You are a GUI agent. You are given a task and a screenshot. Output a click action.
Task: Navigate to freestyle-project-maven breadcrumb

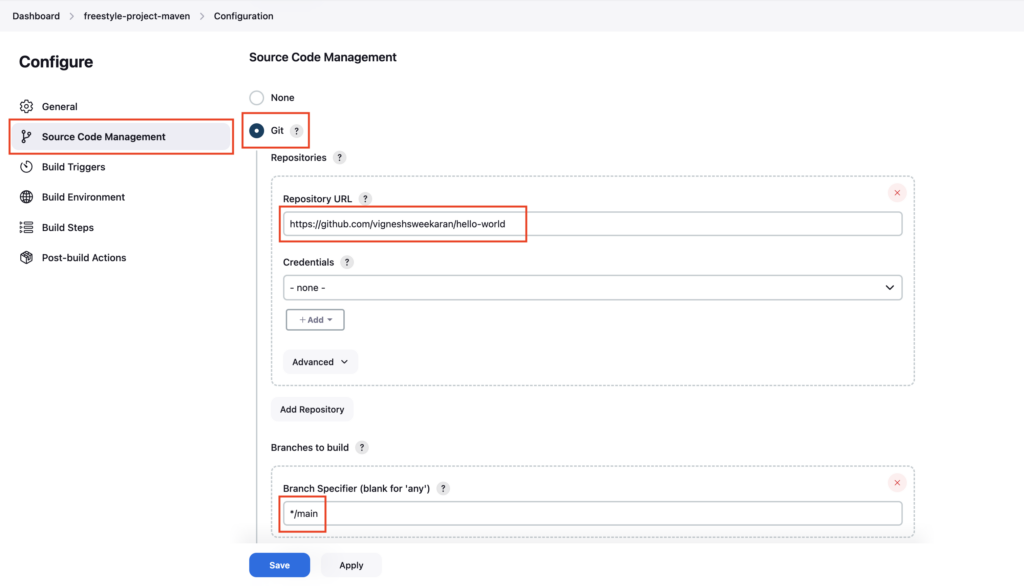[136, 16]
